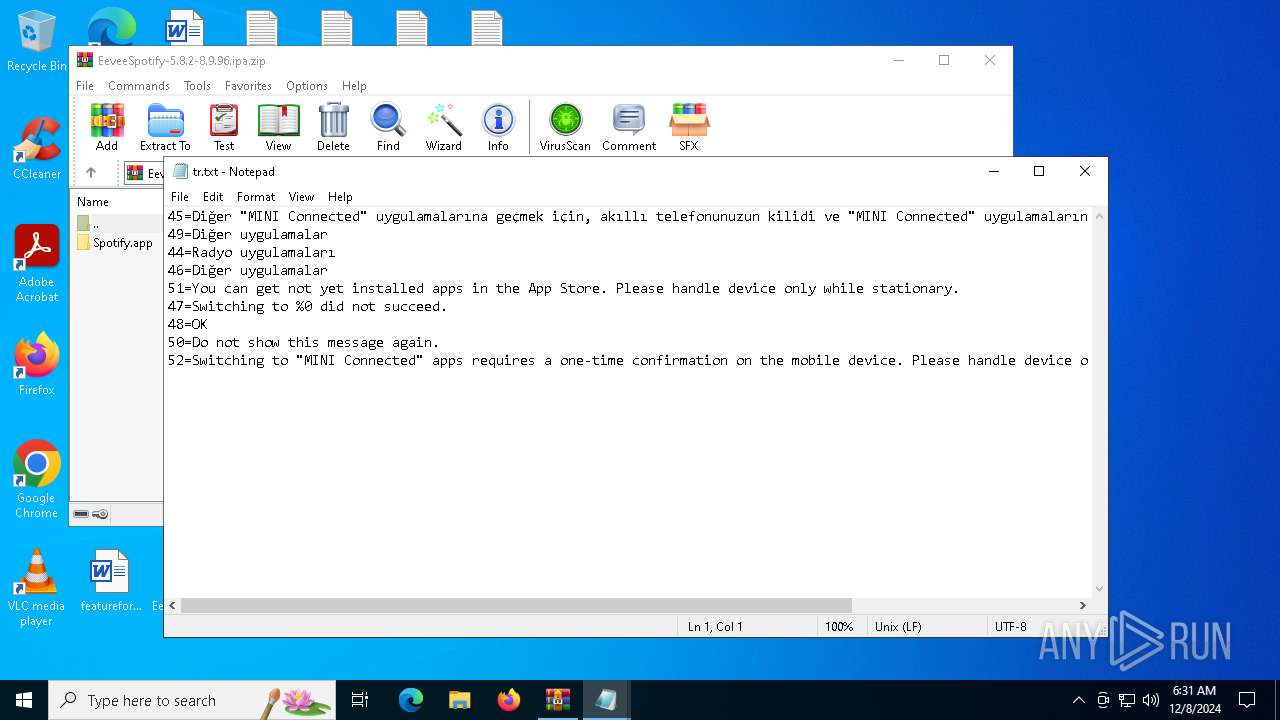Open Notepad Edit menu

coord(213,197)
